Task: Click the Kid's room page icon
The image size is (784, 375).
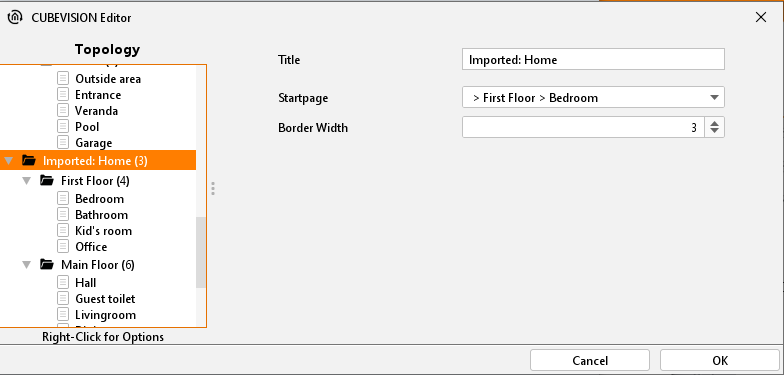Action: coord(63,230)
